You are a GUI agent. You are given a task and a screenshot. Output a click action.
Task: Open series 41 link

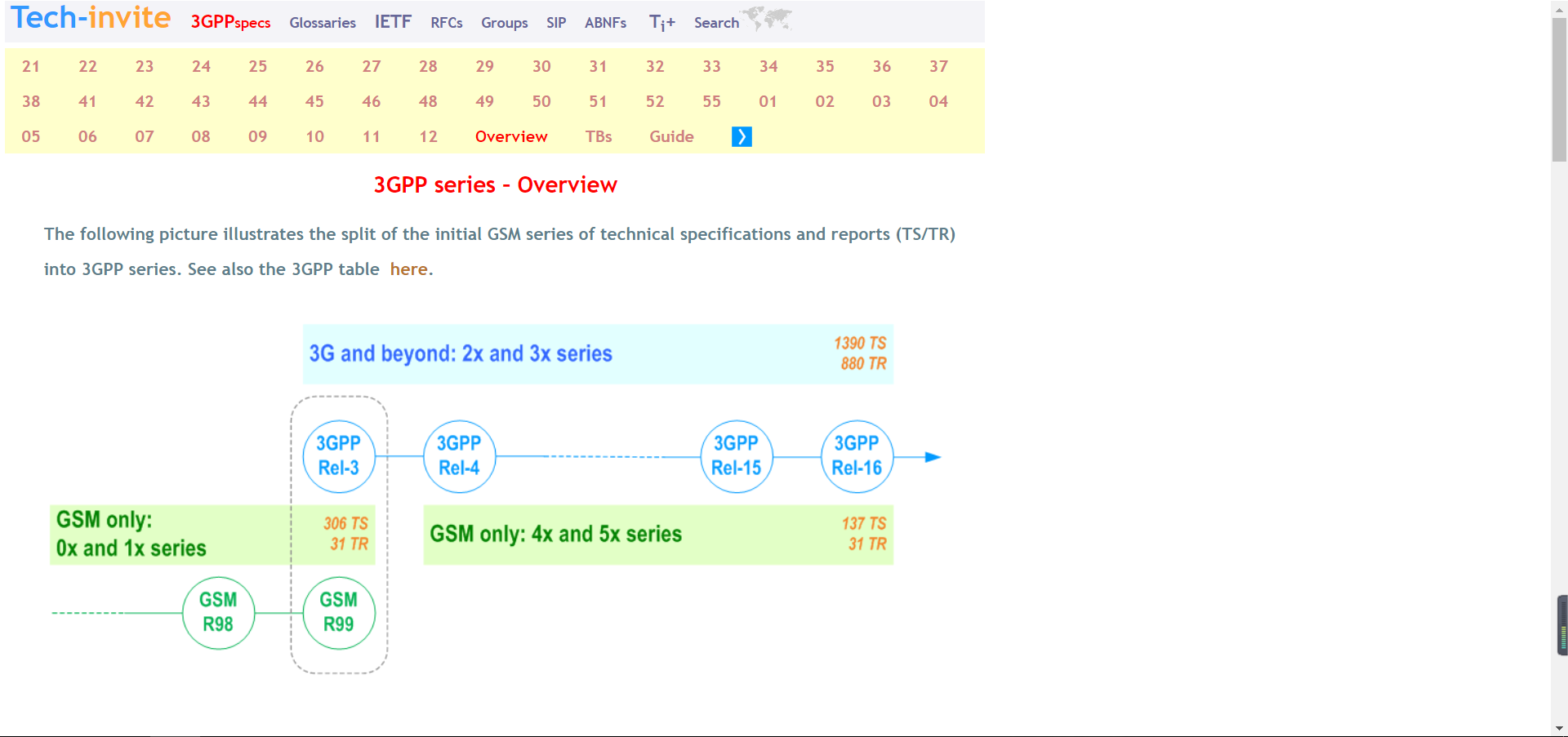pos(87,101)
